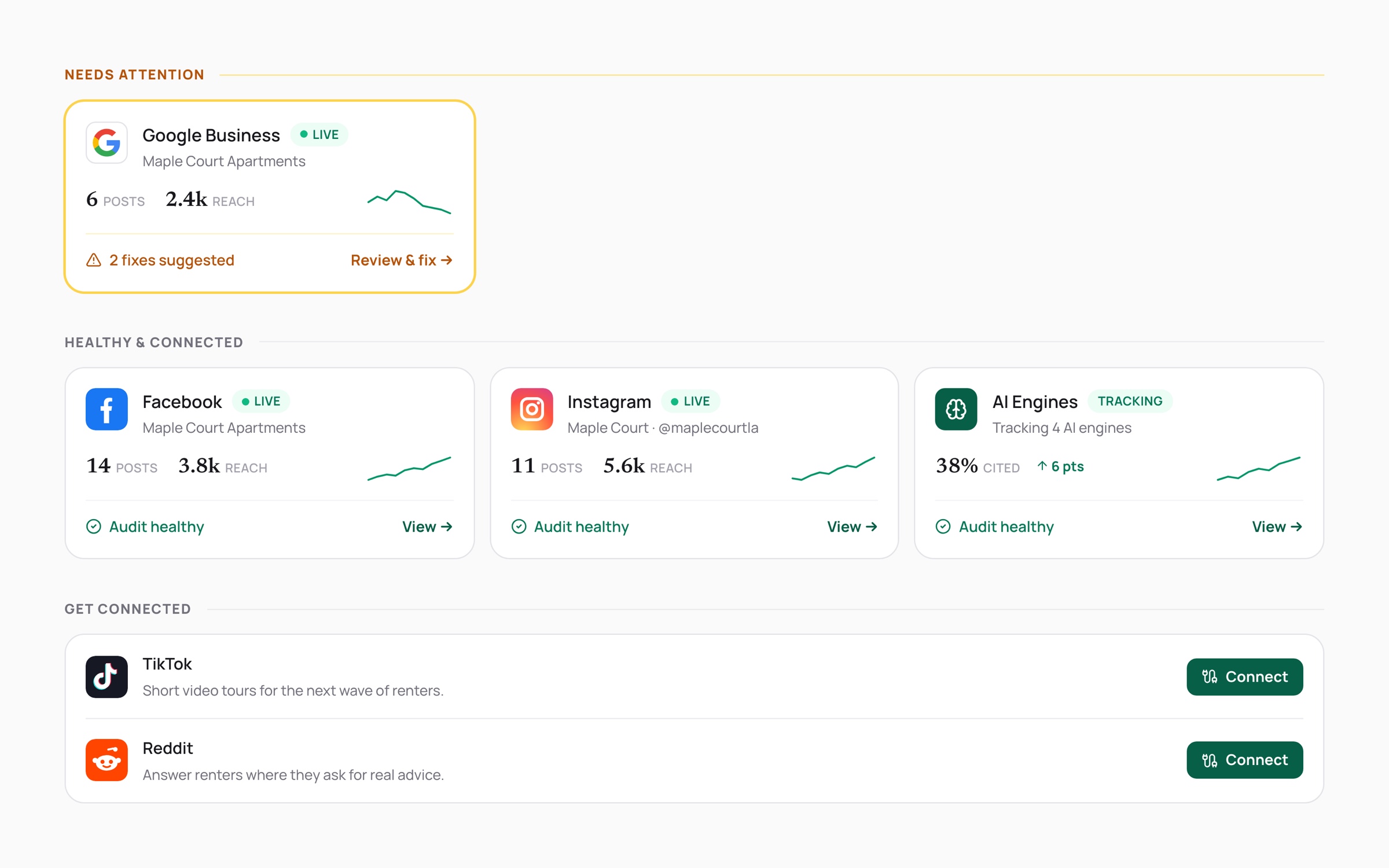Click 'Maple Court · @maplecourtla' subtitle
Viewport: 1389px width, 868px height.
663,428
